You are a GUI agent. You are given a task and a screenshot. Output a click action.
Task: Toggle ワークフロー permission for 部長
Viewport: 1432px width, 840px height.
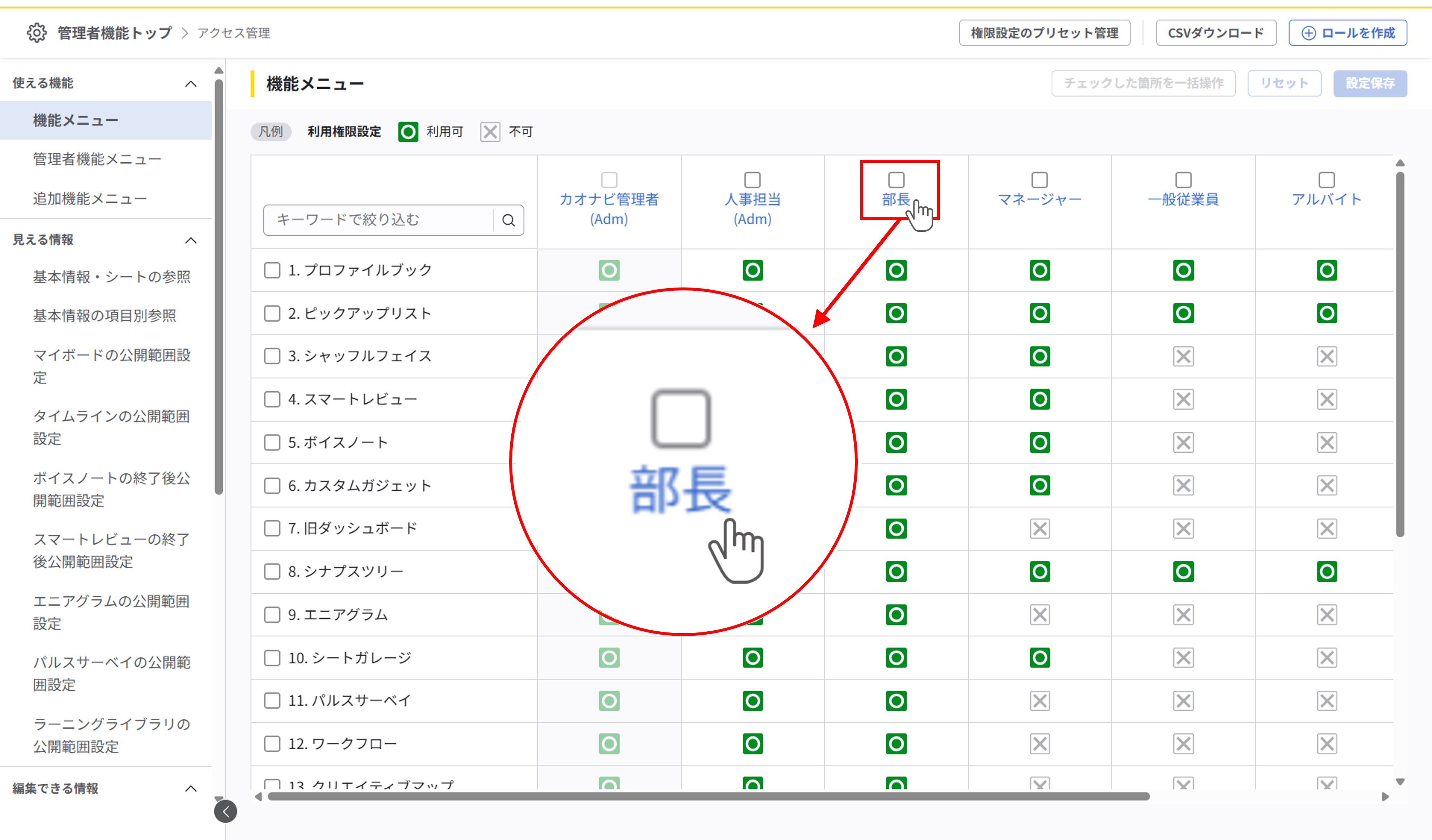[896, 743]
